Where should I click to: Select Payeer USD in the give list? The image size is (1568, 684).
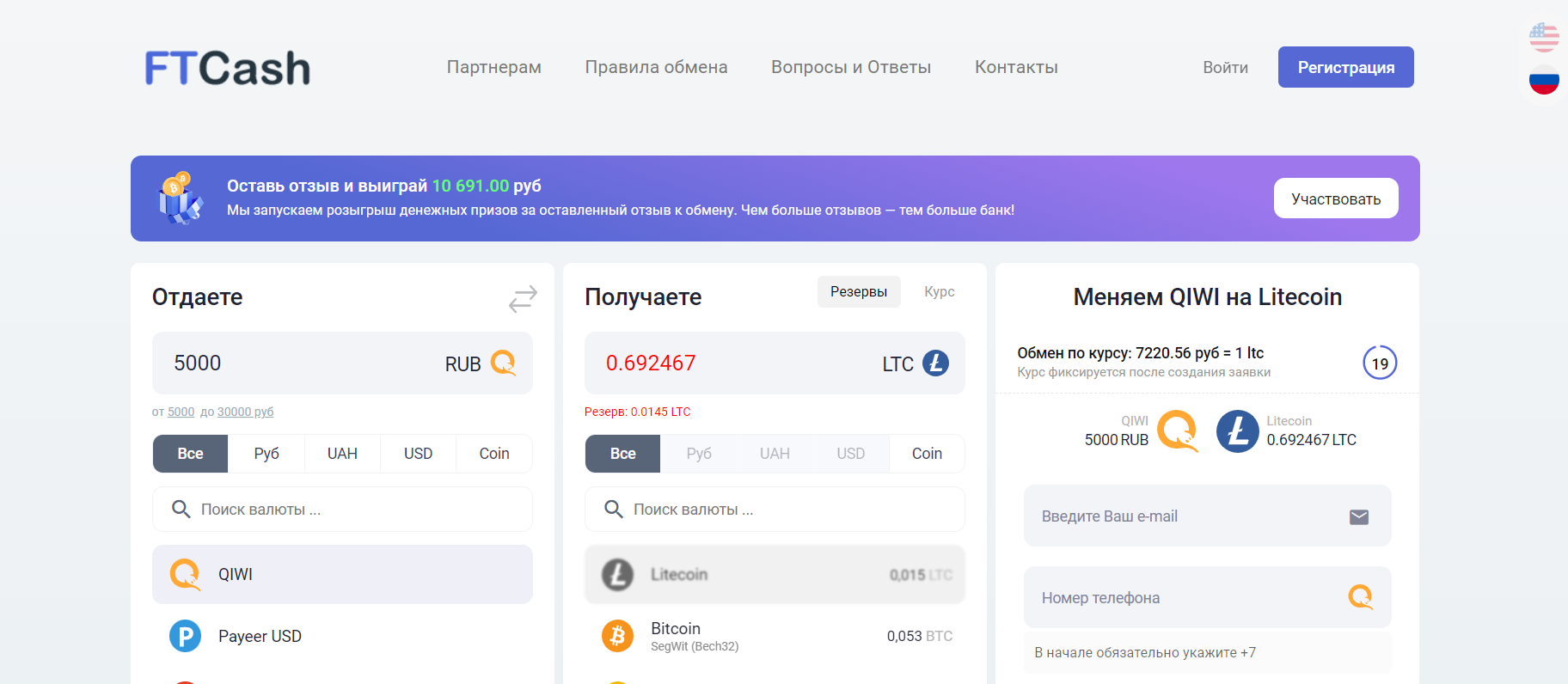click(342, 636)
